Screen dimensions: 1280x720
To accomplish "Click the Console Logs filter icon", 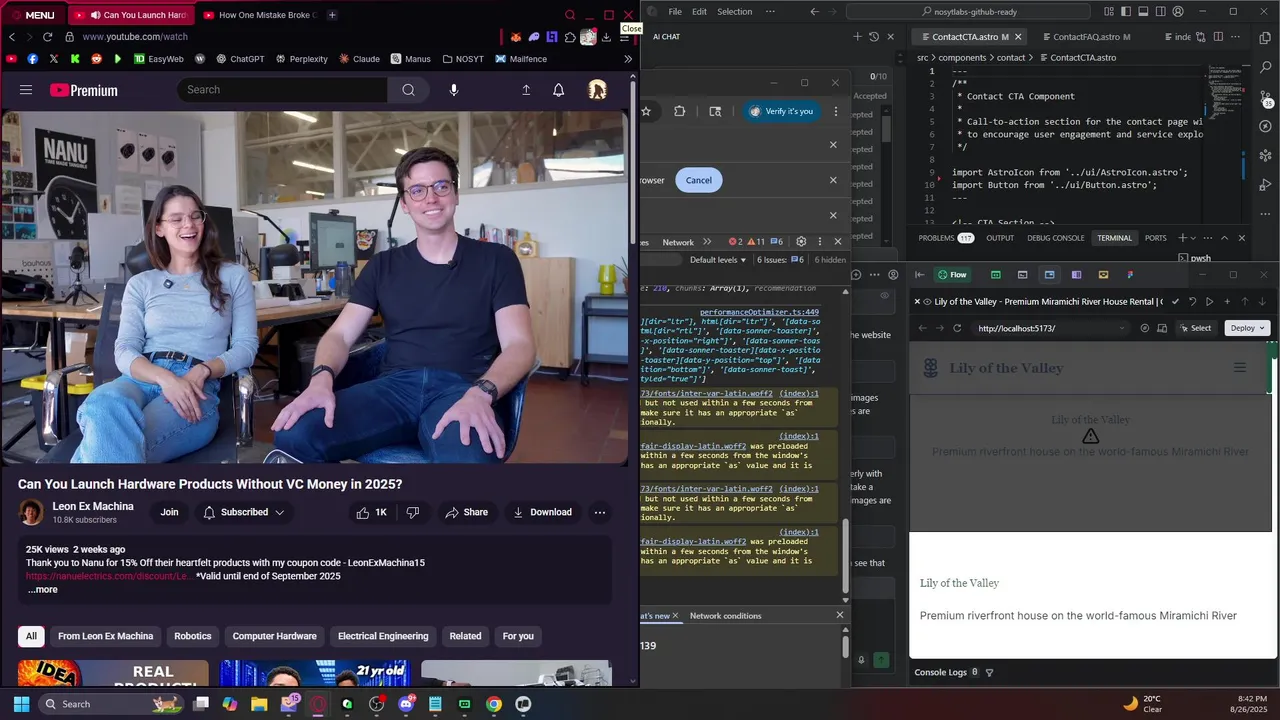I will click(x=990, y=673).
